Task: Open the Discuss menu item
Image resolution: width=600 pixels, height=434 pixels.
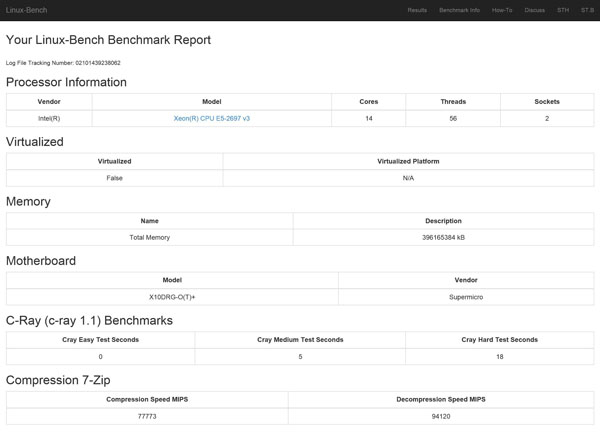Action: (535, 10)
